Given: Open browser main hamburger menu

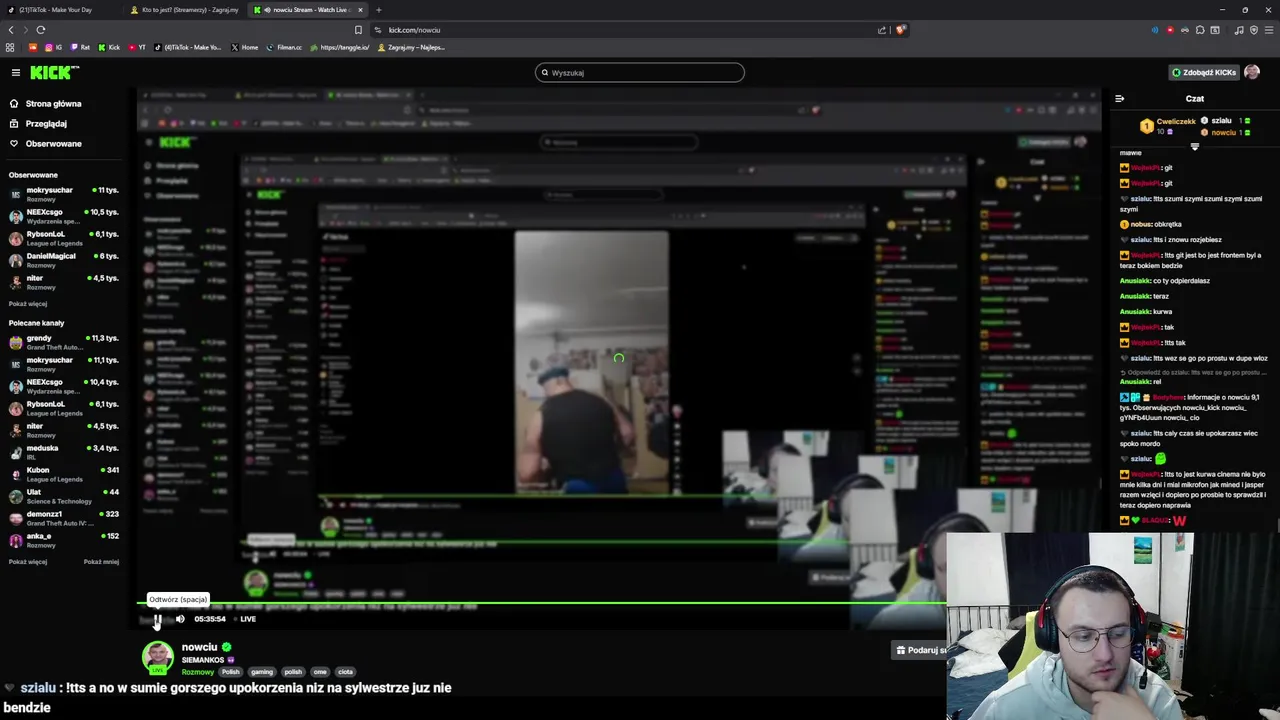Looking at the screenshot, I should click(1269, 30).
